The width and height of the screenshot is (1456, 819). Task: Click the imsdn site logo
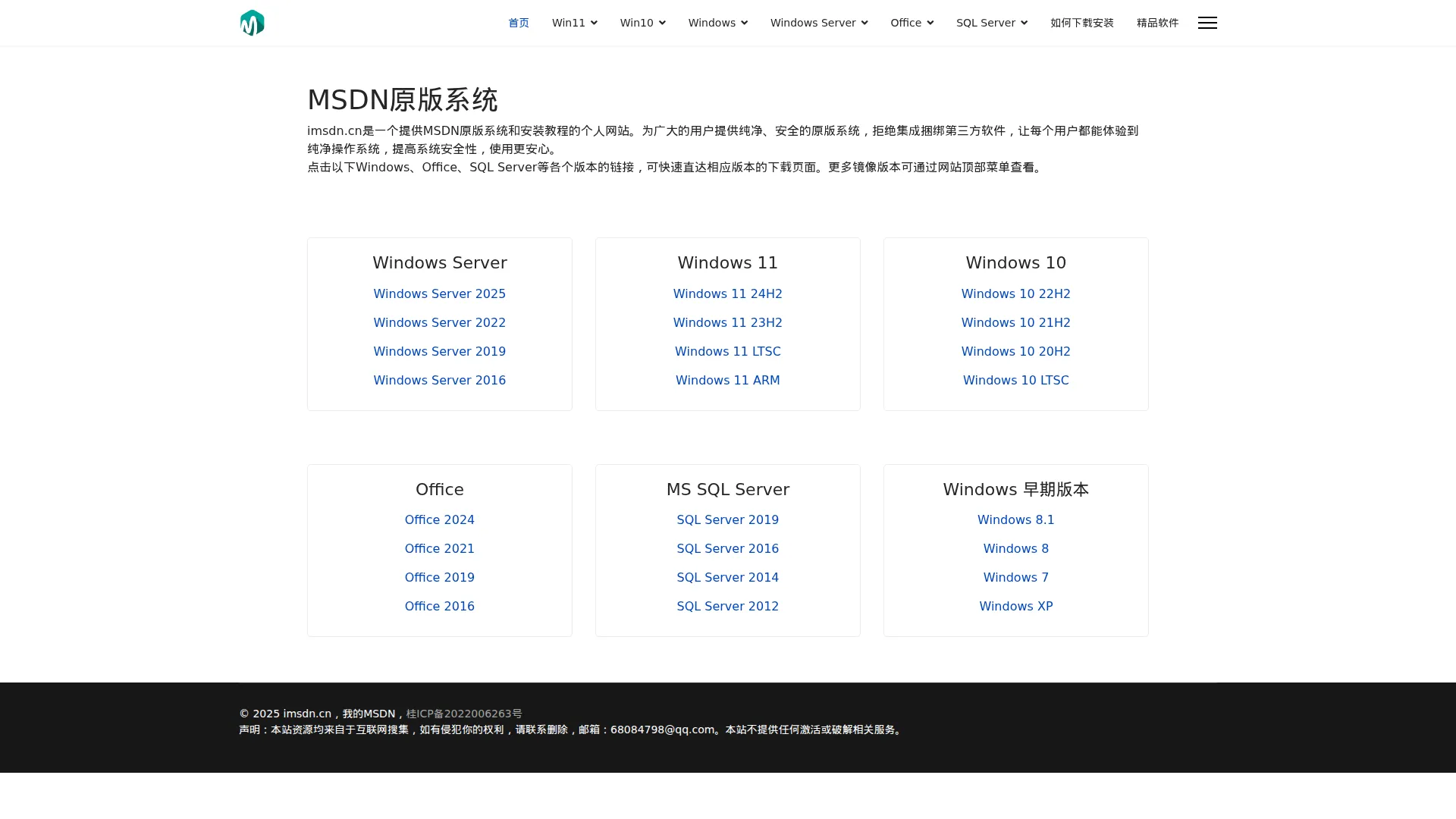(253, 23)
